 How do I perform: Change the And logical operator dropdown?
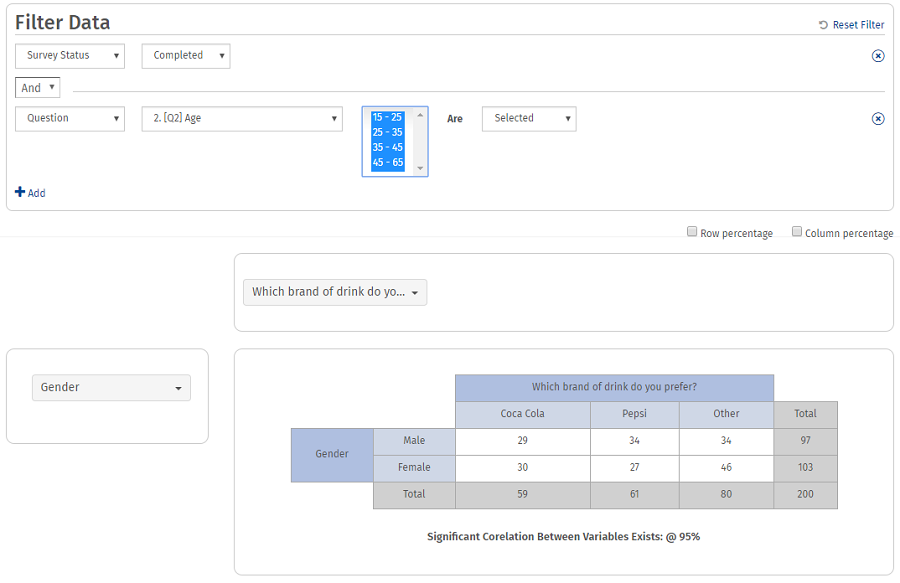coord(38,88)
